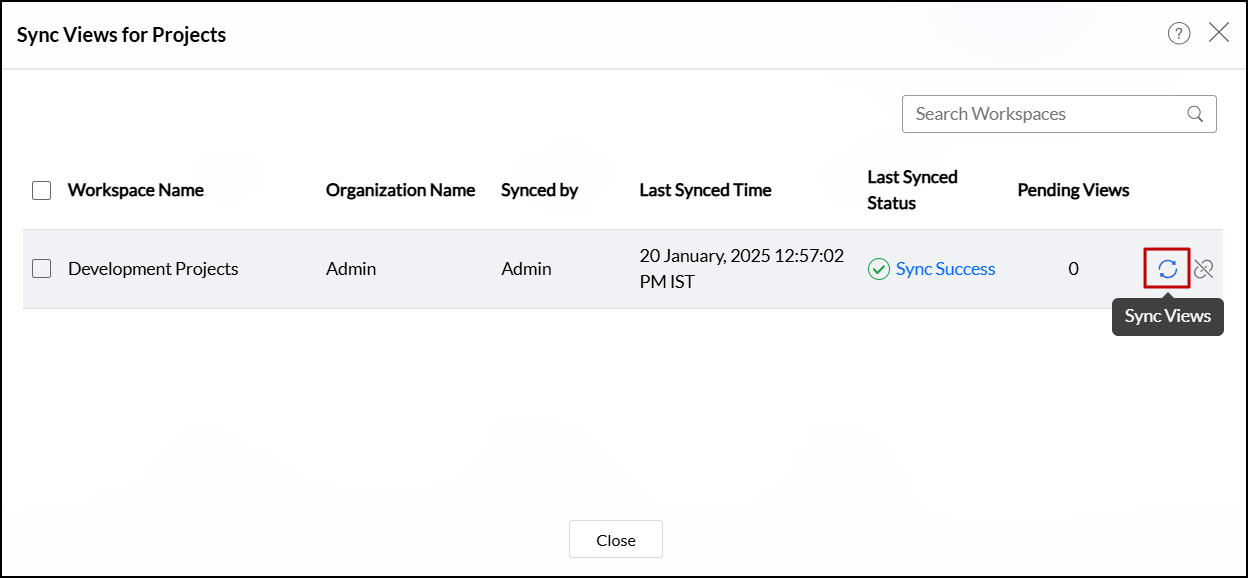Click the Pending Views column header
This screenshot has height=578, width=1248.
1073,190
